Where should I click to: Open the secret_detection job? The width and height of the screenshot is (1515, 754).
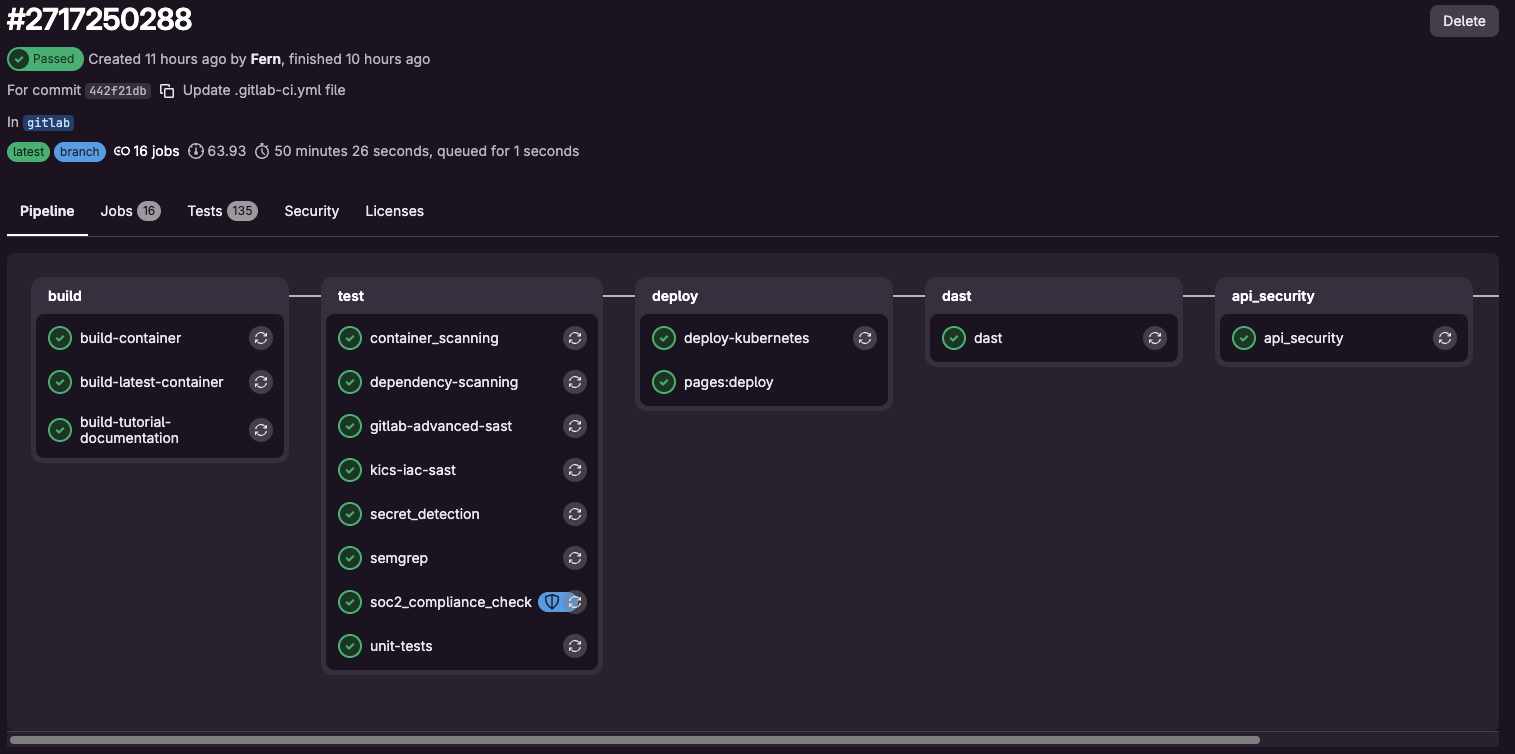click(x=425, y=514)
